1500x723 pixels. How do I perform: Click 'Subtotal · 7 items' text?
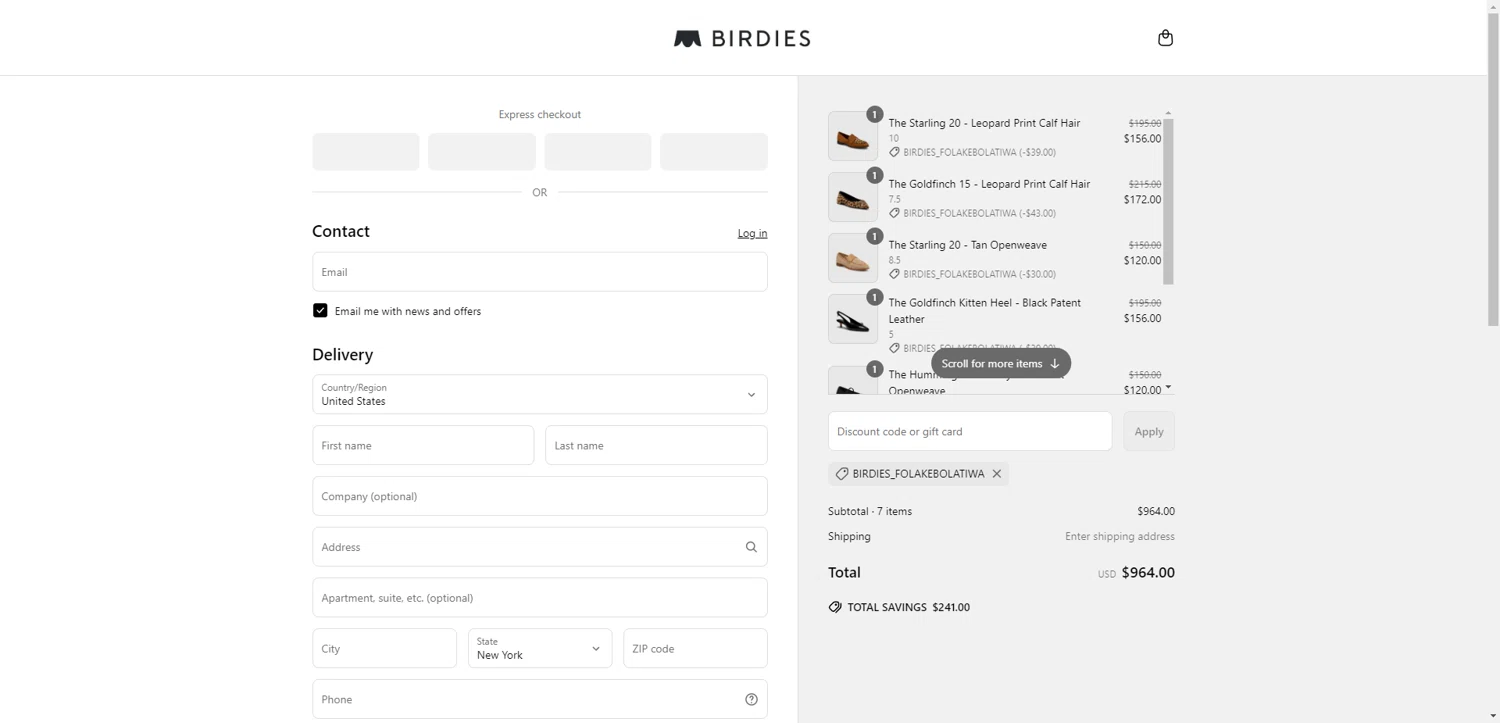point(870,511)
